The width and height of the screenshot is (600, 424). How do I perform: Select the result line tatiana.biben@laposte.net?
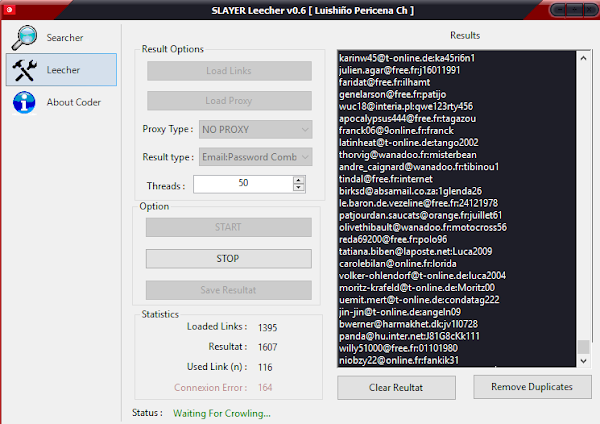[416, 251]
